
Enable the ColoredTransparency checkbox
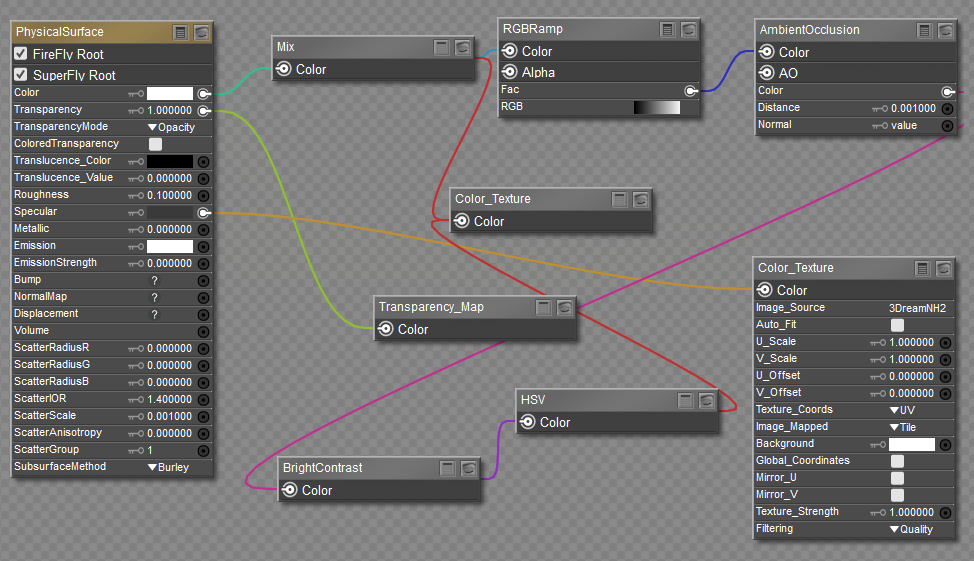[155, 144]
